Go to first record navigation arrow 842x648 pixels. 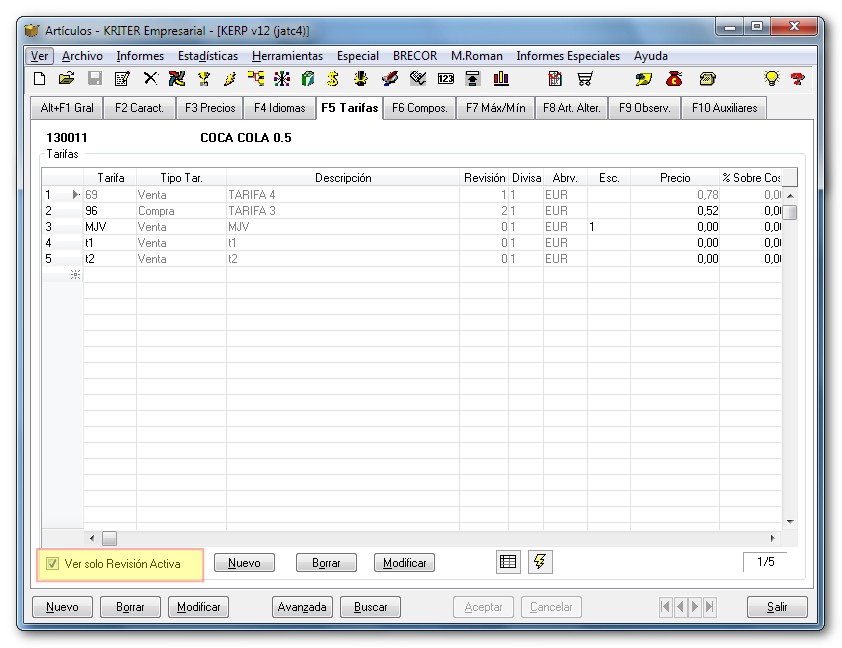(666, 607)
